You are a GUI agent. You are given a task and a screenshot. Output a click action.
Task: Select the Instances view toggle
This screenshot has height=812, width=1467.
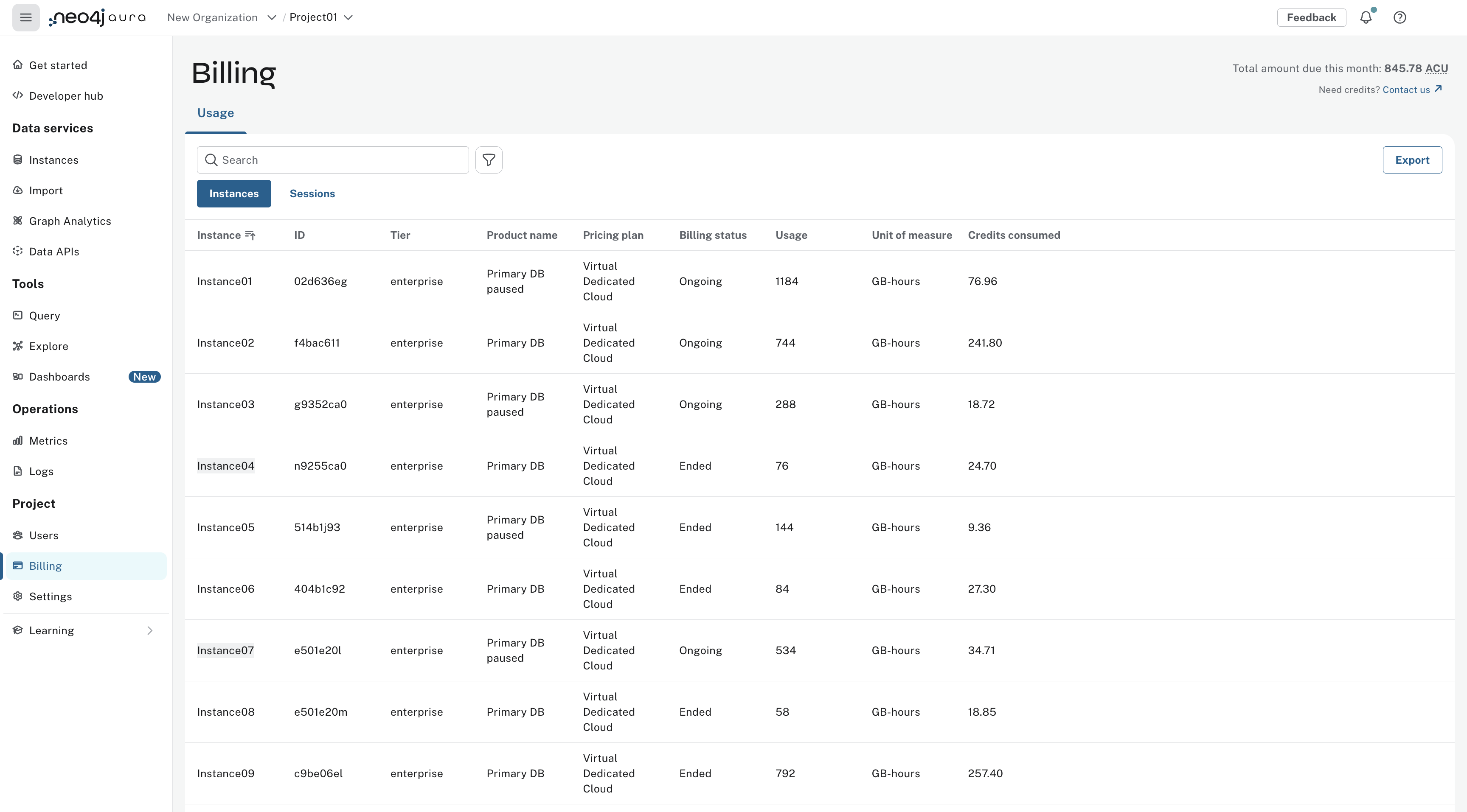coord(234,193)
